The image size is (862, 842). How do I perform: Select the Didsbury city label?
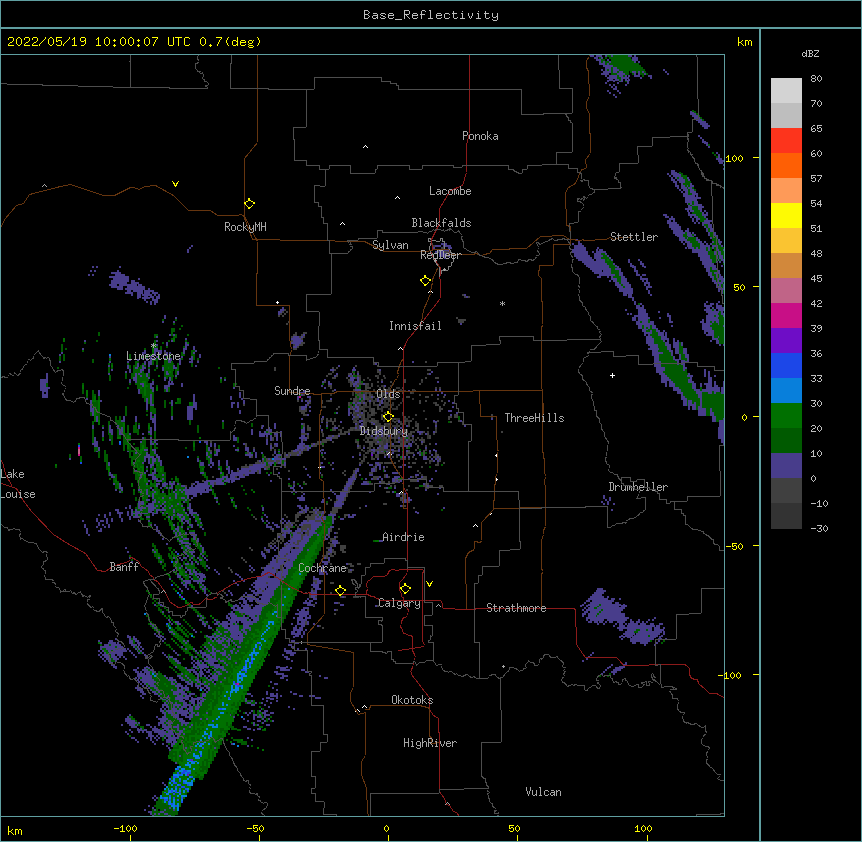tap(384, 431)
